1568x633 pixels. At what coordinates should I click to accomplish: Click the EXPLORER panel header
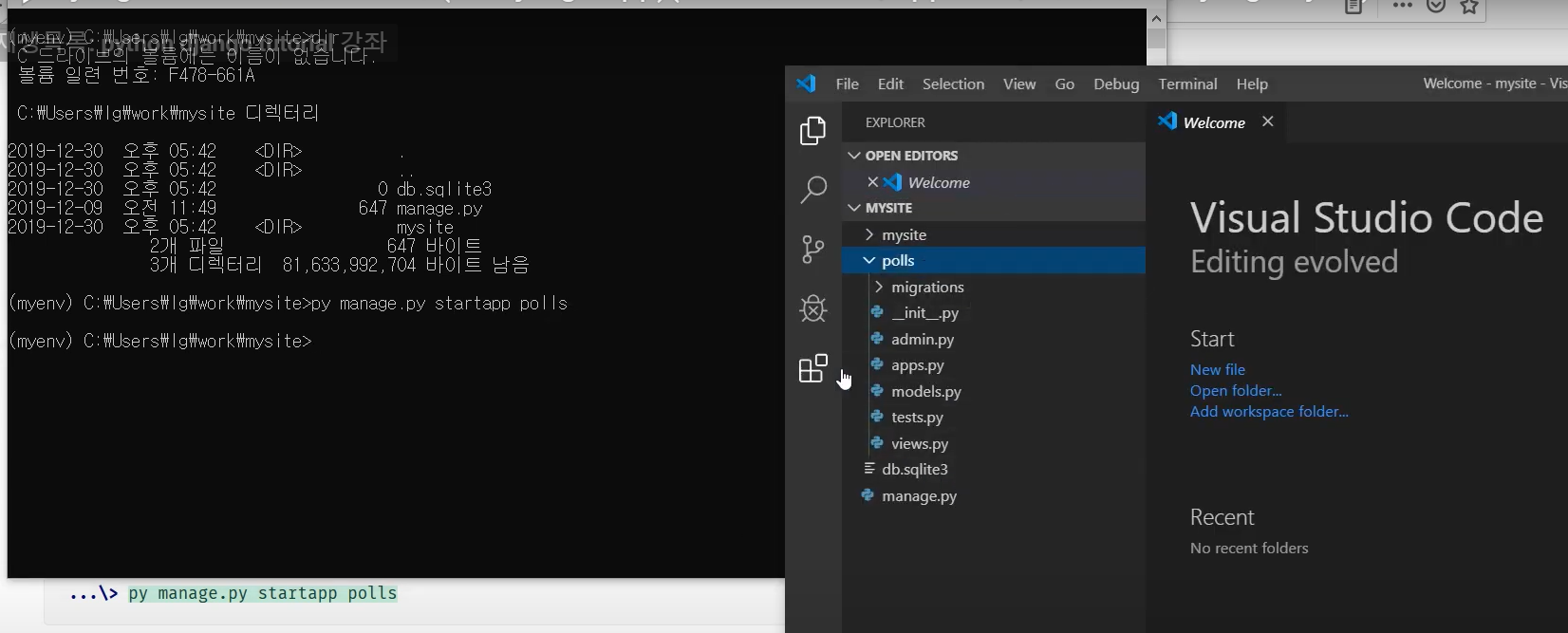point(895,122)
